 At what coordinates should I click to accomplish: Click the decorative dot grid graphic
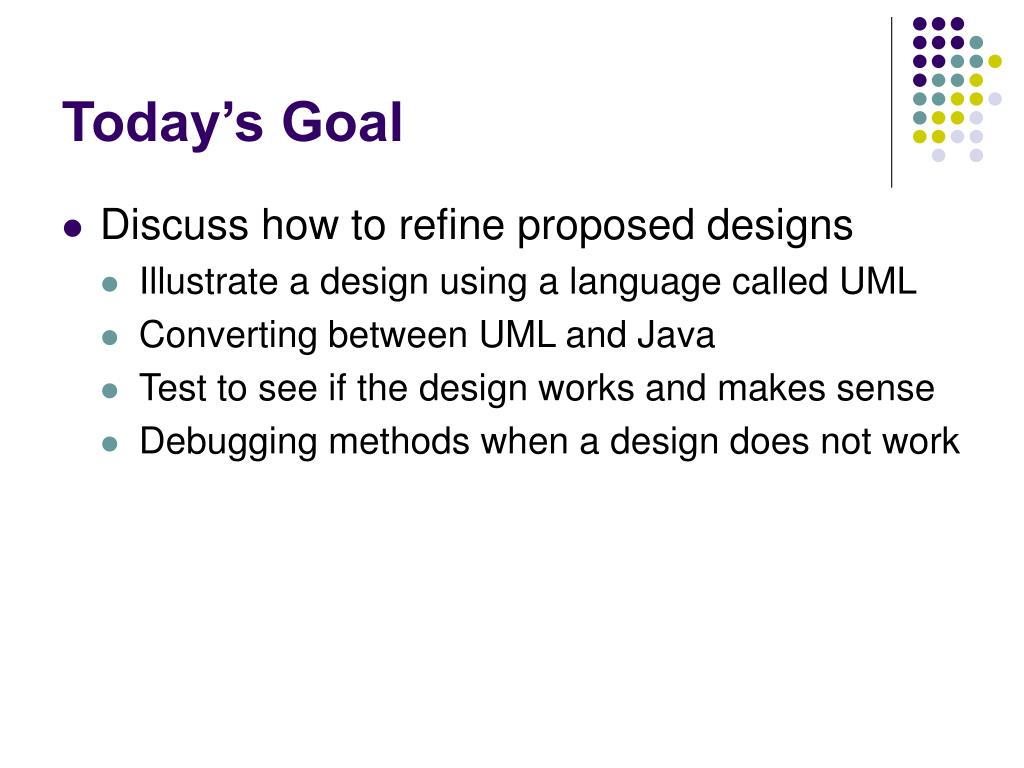pos(957,89)
